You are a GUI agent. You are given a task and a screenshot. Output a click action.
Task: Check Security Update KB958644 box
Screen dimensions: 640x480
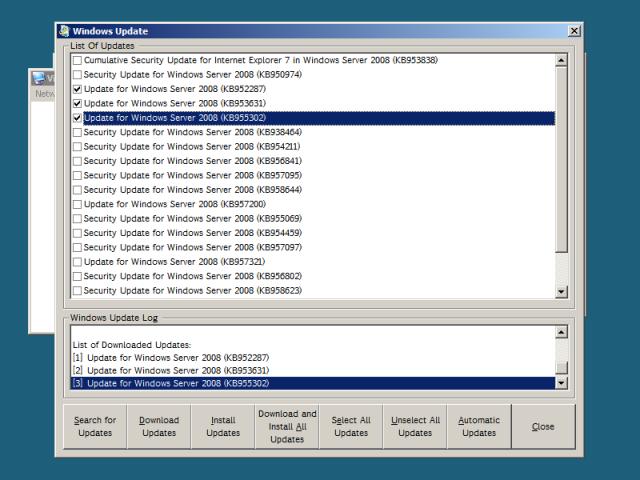[77, 190]
